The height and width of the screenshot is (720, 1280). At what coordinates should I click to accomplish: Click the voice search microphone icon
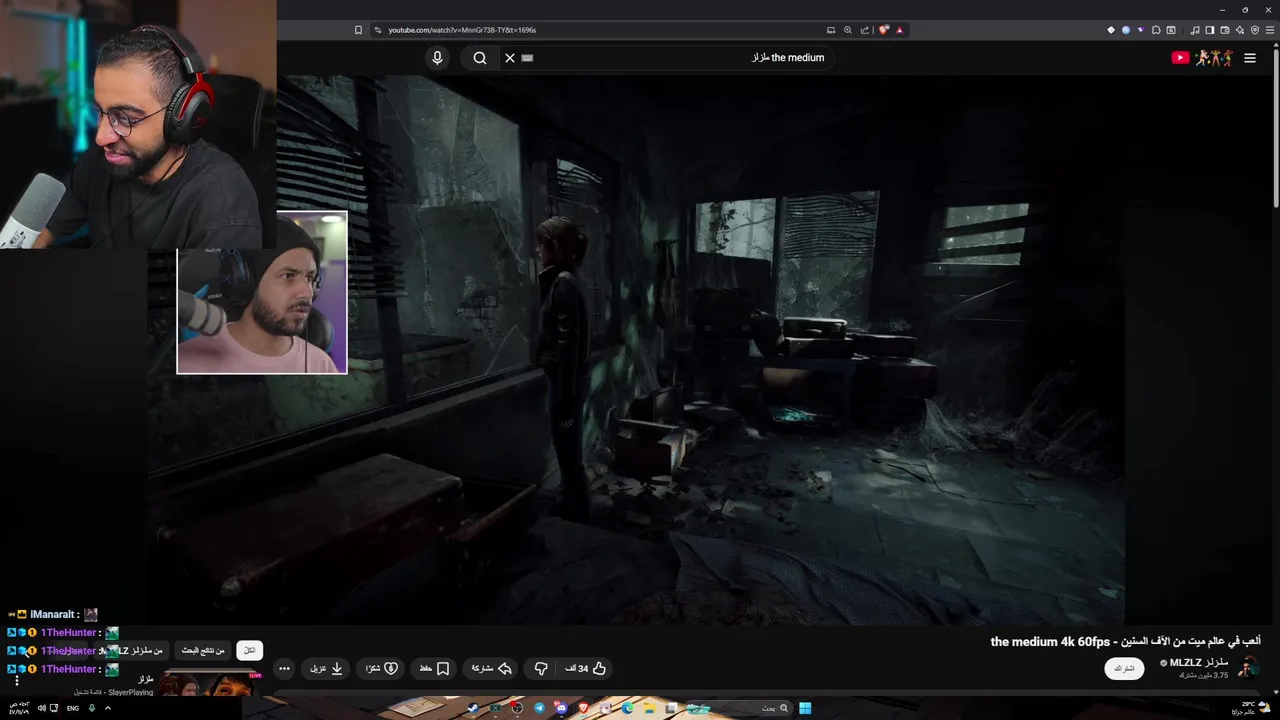pos(437,58)
